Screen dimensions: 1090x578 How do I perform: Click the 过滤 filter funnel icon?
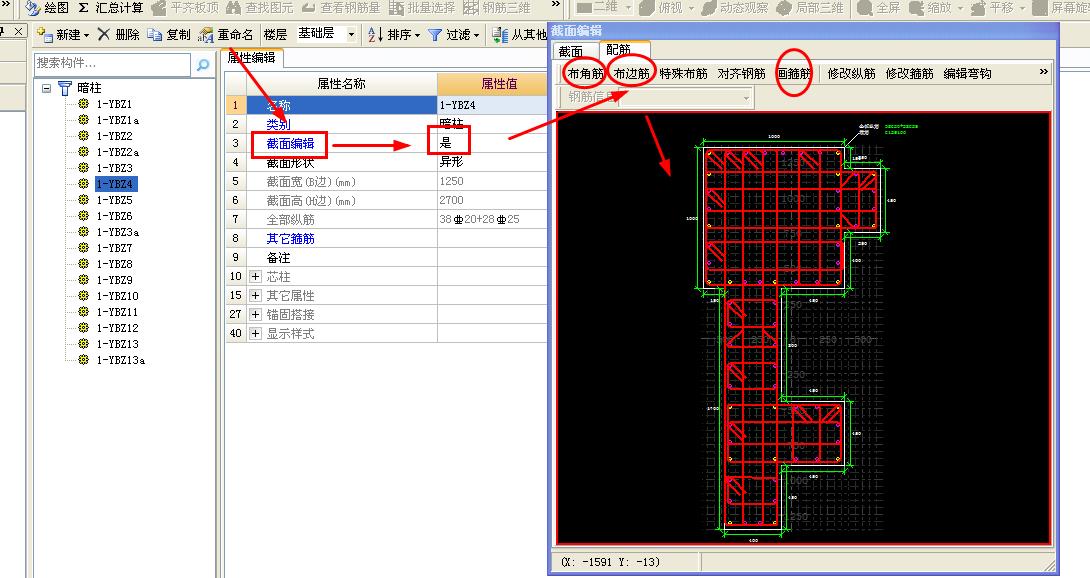pyautogui.click(x=435, y=34)
